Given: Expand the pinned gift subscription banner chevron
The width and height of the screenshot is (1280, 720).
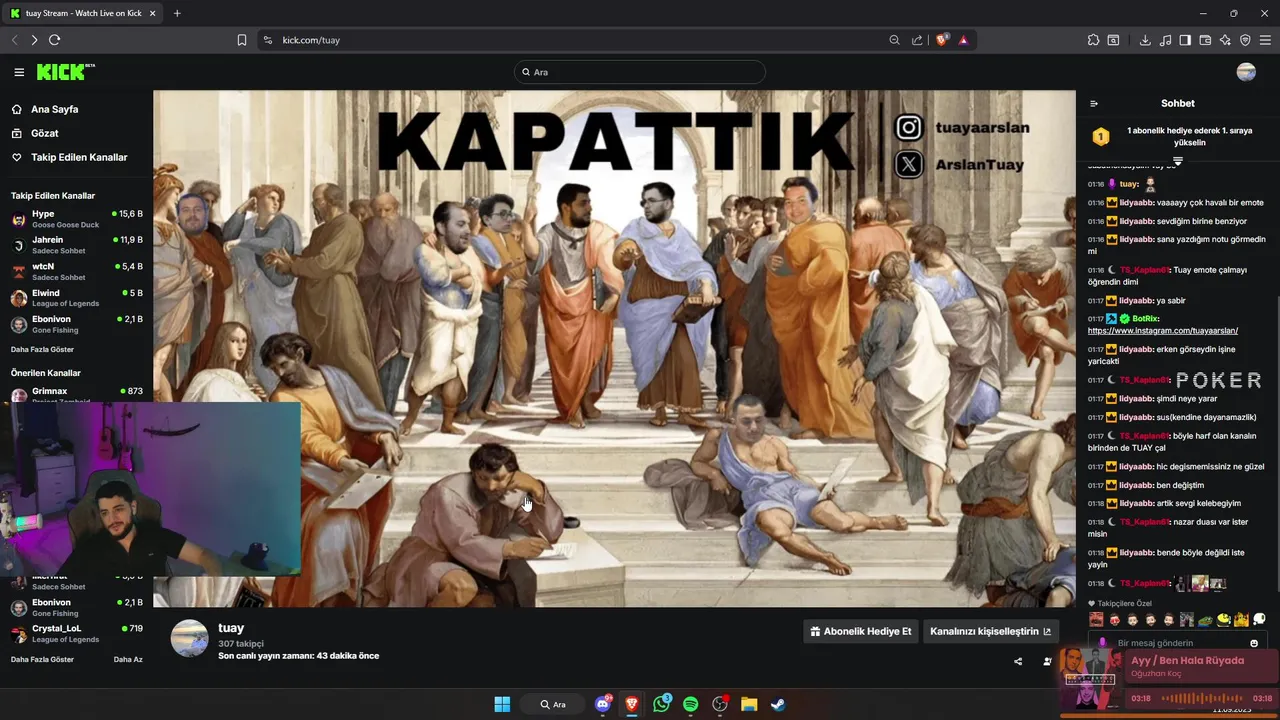Looking at the screenshot, I should (1178, 160).
